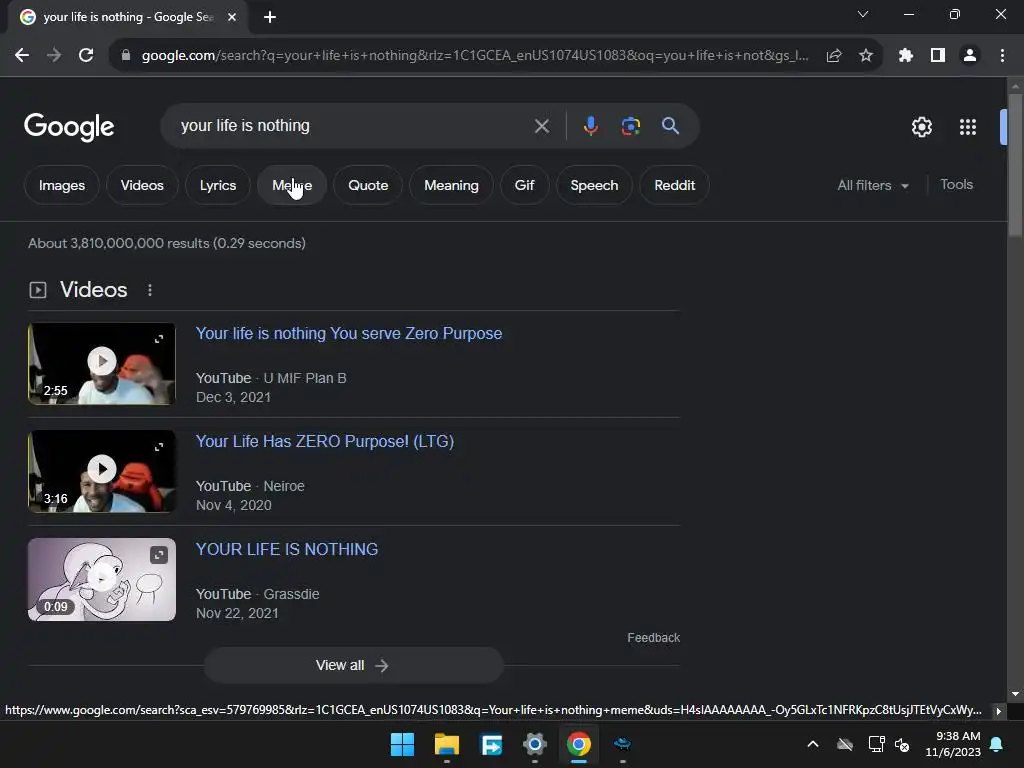Filter results by Speech
The image size is (1024, 768).
(x=594, y=185)
